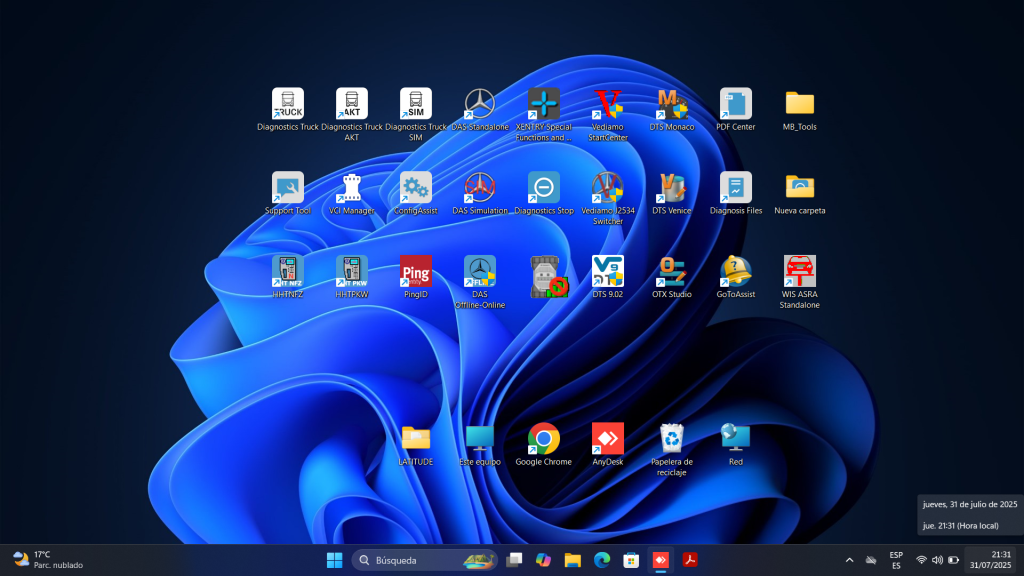
Task: Expand the hidden system tray icons chevron
Action: coord(850,560)
